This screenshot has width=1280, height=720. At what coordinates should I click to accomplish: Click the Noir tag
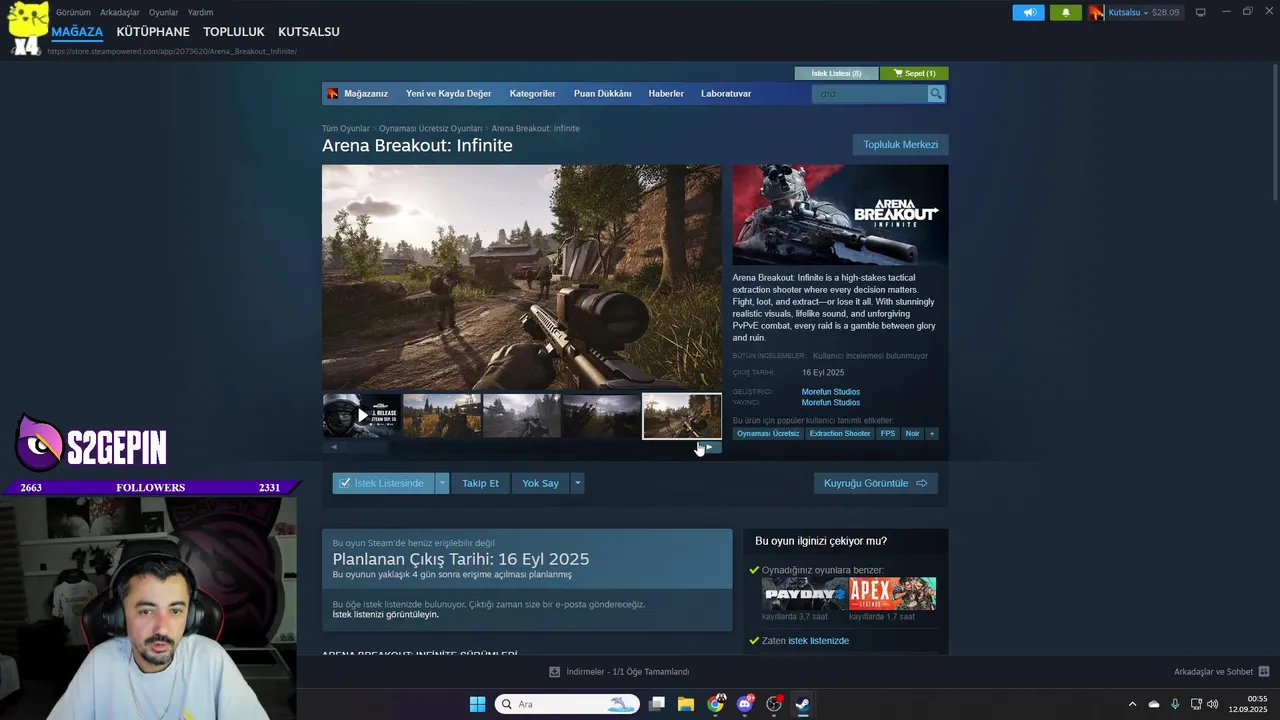click(912, 434)
